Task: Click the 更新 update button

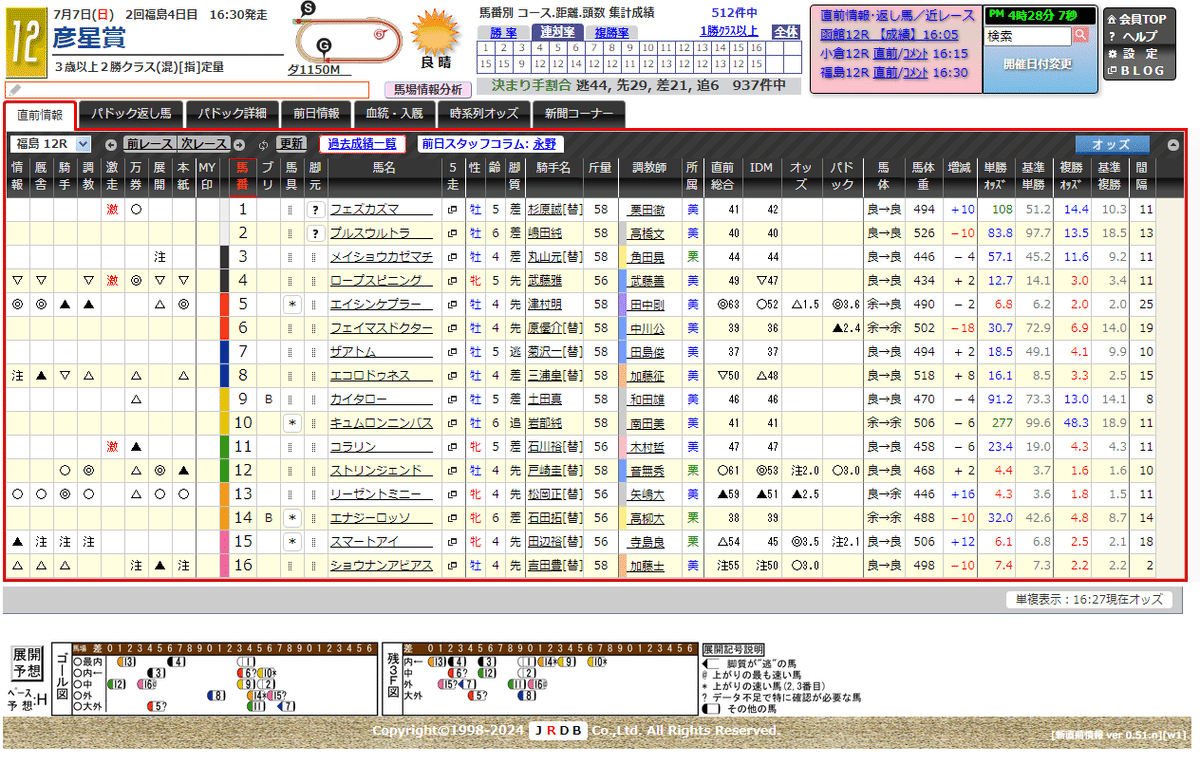Action: click(x=292, y=142)
